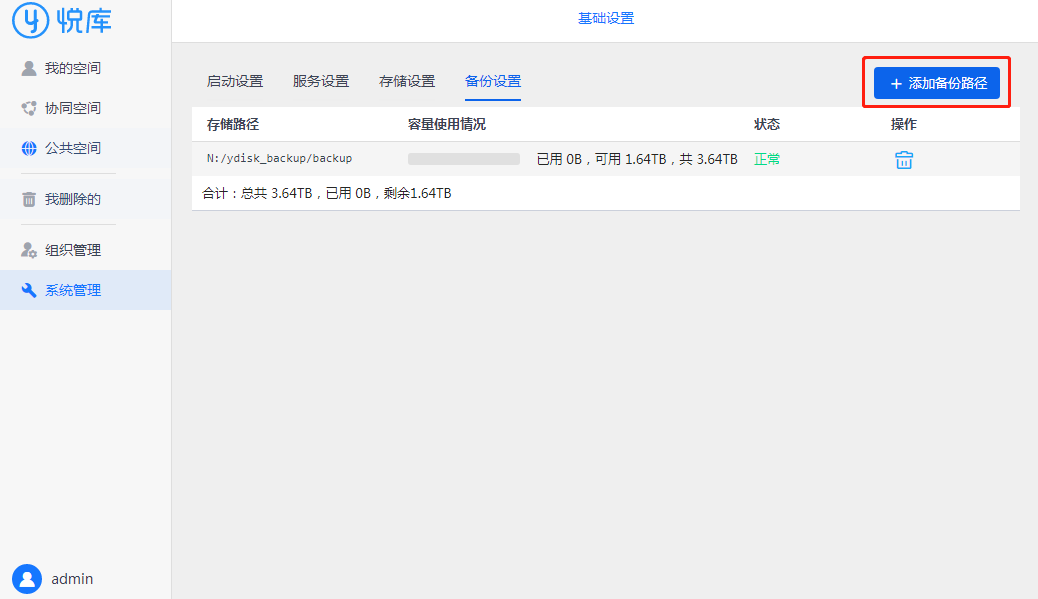Click the 容量使用情况 column header

447,124
